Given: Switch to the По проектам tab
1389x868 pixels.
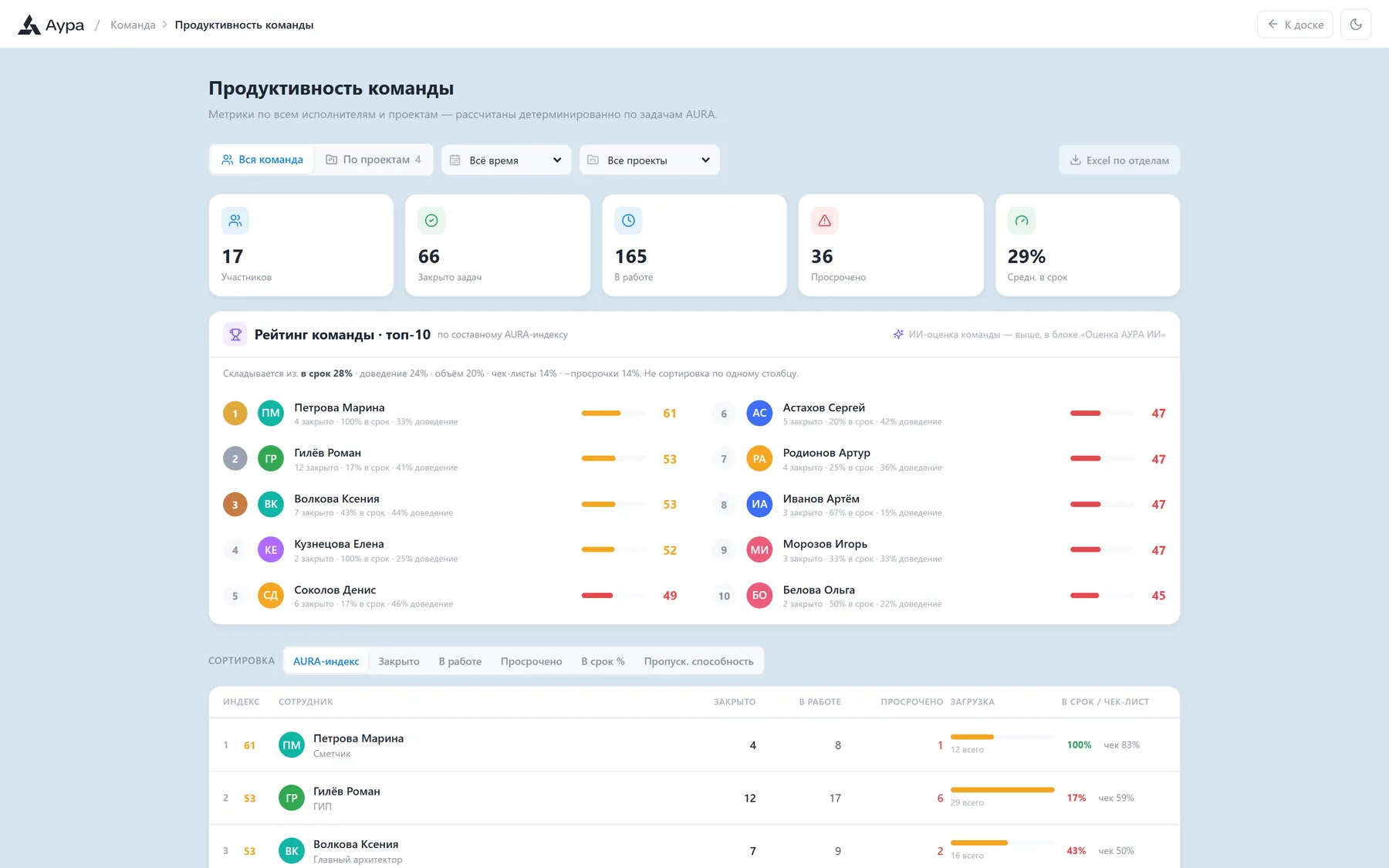Looking at the screenshot, I should (373, 160).
